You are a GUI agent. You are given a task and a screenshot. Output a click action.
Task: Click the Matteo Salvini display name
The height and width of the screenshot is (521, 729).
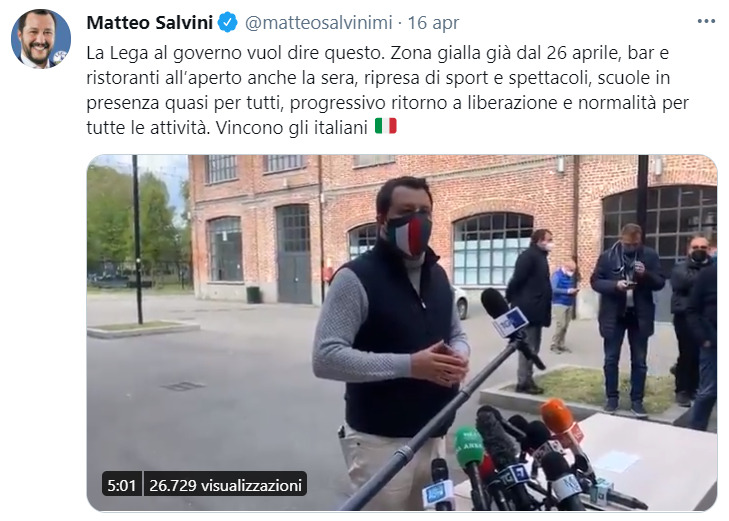pos(150,22)
